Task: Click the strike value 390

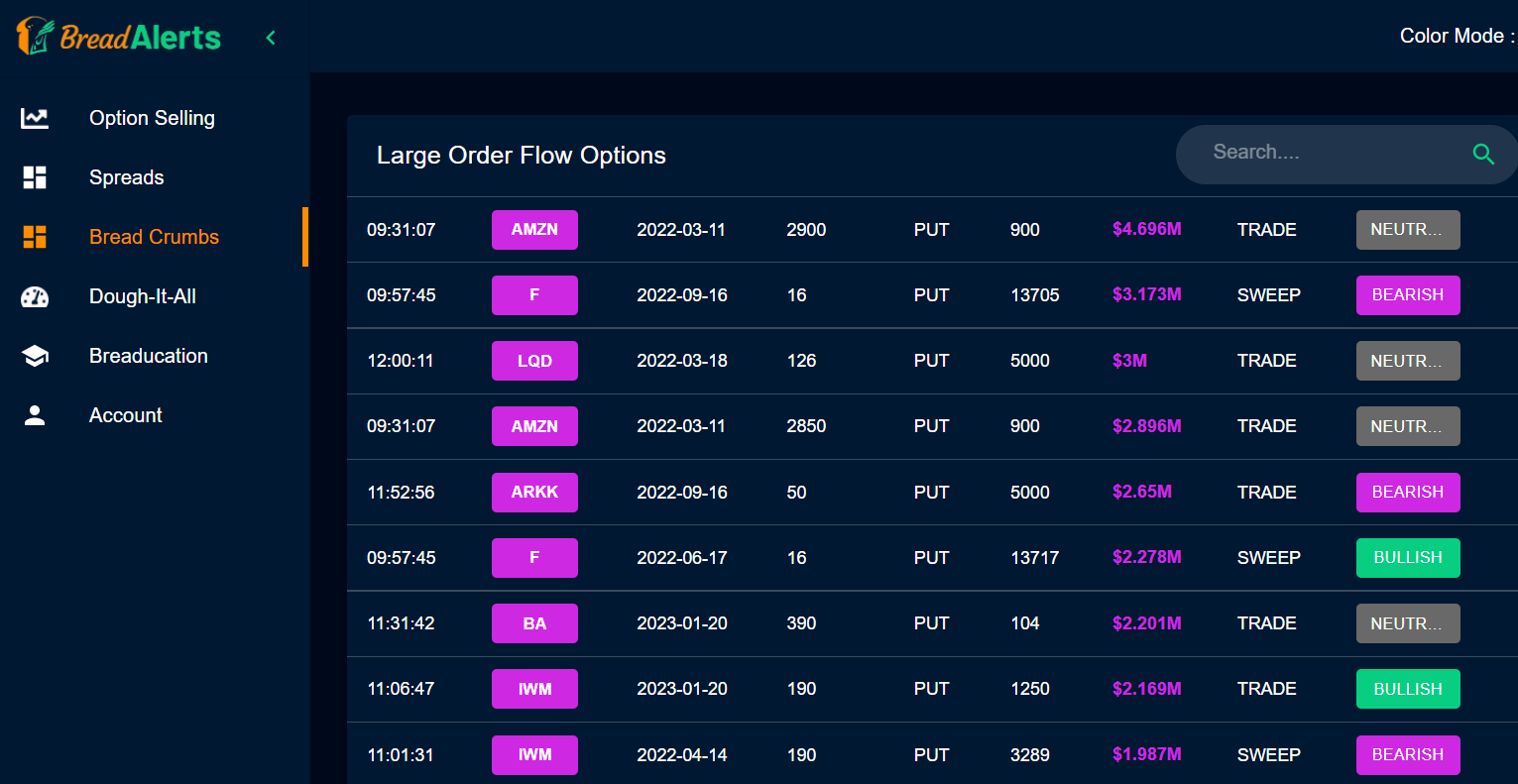Action: click(x=801, y=623)
